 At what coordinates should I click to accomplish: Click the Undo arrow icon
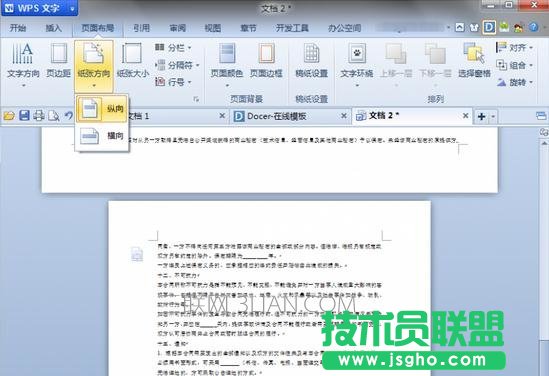click(68, 116)
